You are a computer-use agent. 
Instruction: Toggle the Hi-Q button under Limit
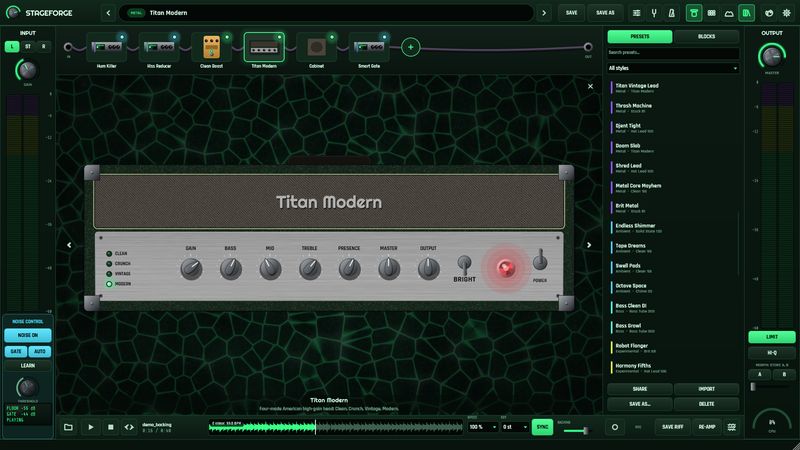[x=771, y=353]
